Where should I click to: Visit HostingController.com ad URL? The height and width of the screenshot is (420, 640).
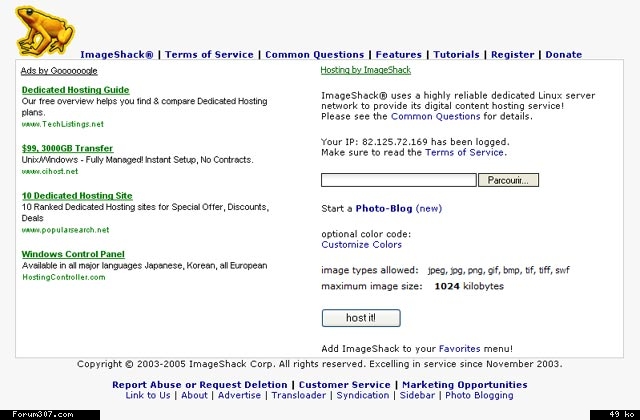pos(64,277)
